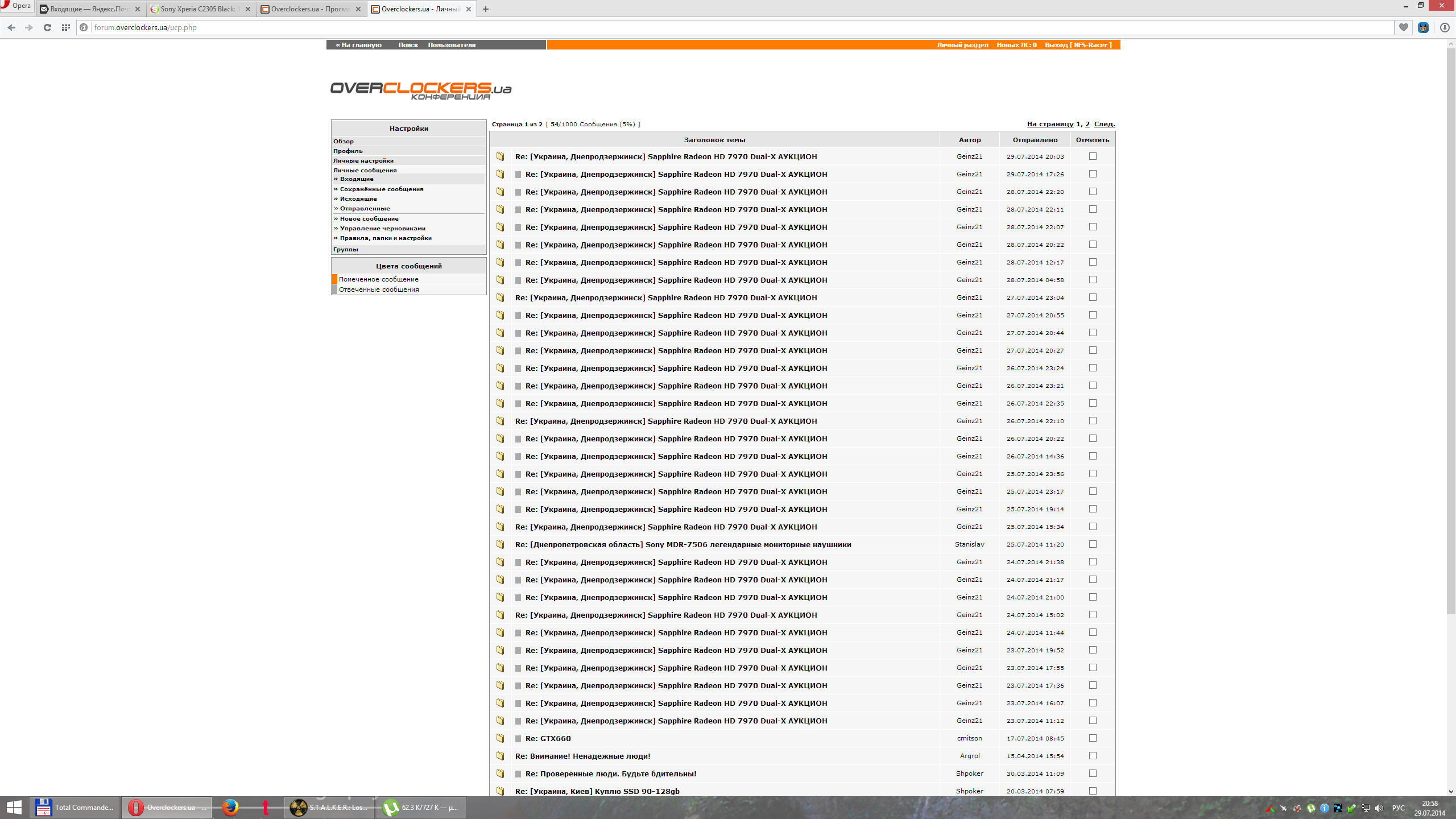Open the Проверенные люди. Будьте бдительны! message
This screenshot has width=1456, height=819.
[611, 774]
